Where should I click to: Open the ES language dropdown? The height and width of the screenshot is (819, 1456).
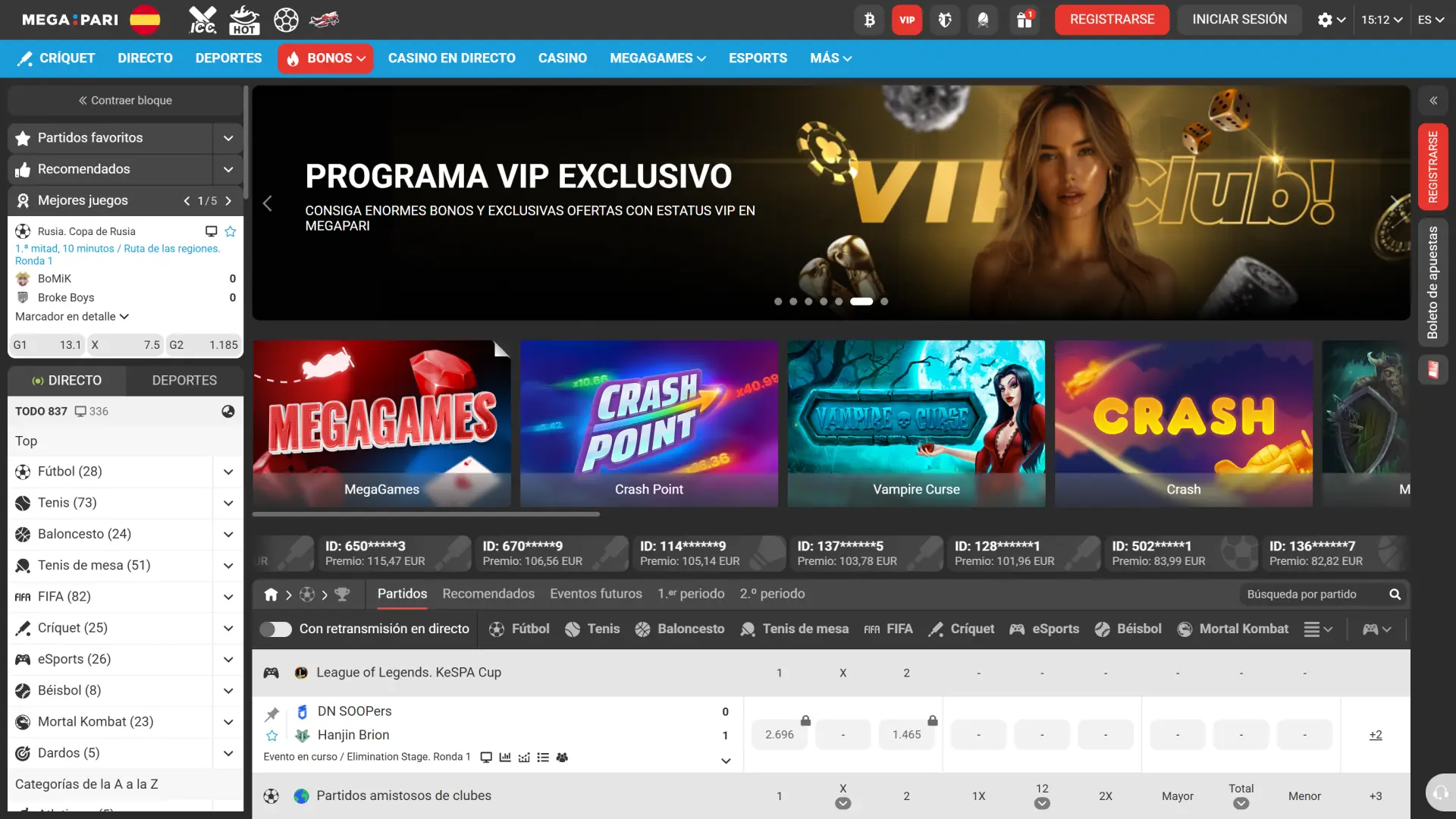coord(1430,20)
